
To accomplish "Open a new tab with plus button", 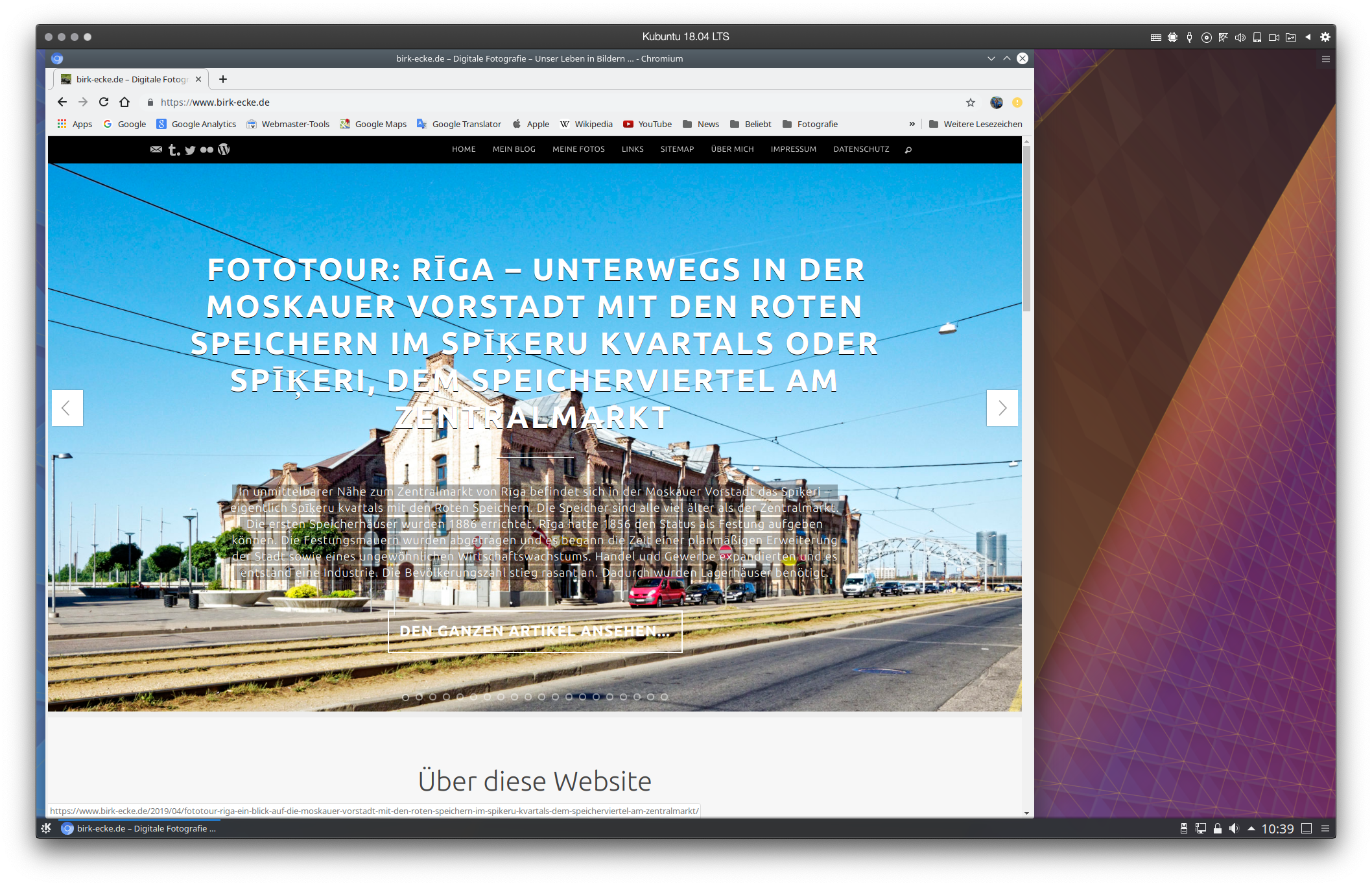I will pyautogui.click(x=223, y=79).
